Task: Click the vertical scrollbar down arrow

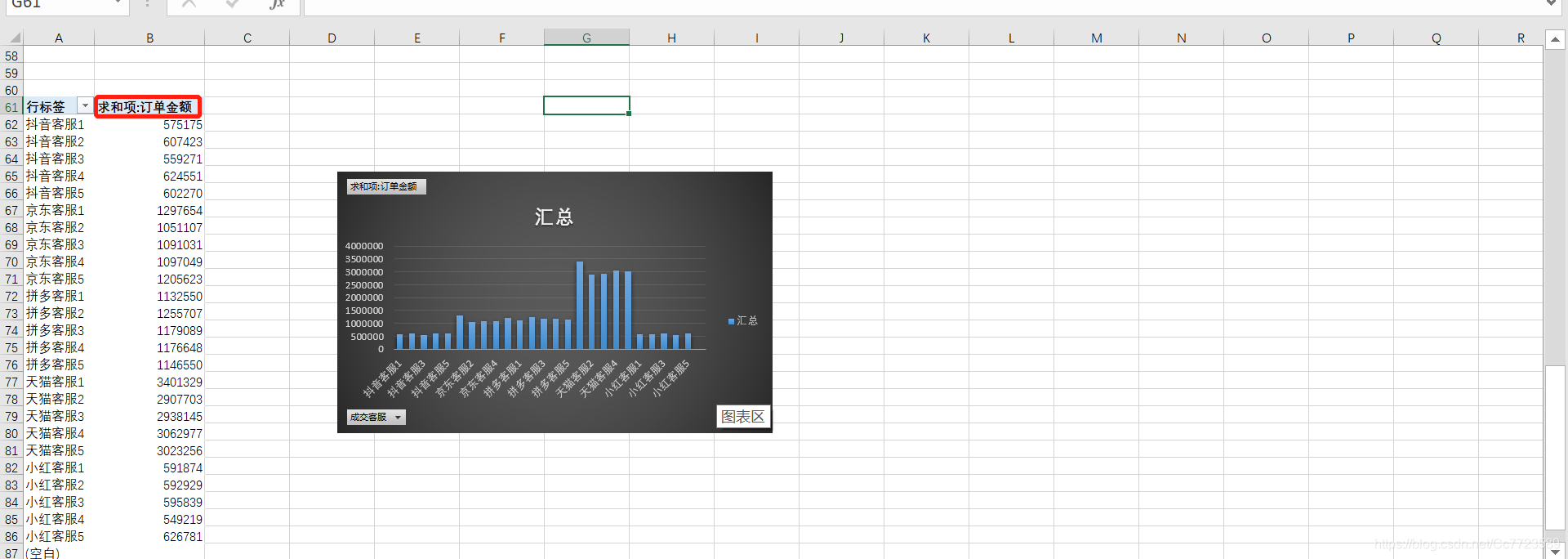Action: click(x=1555, y=551)
